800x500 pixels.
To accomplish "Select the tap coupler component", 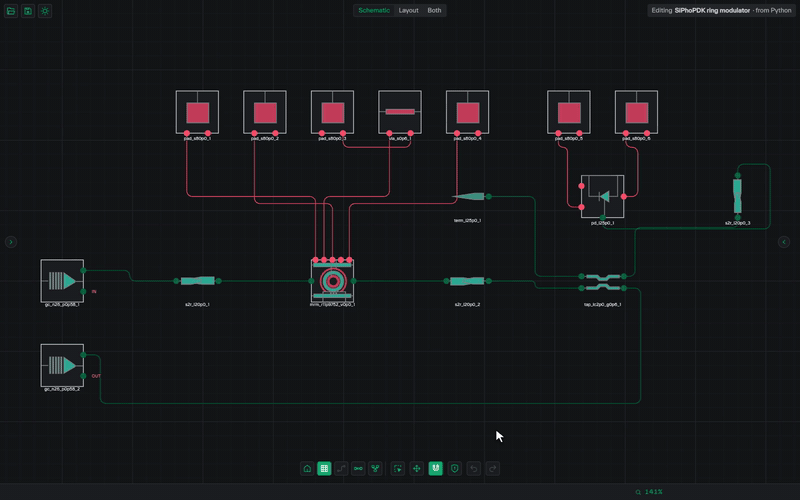I will 603,282.
